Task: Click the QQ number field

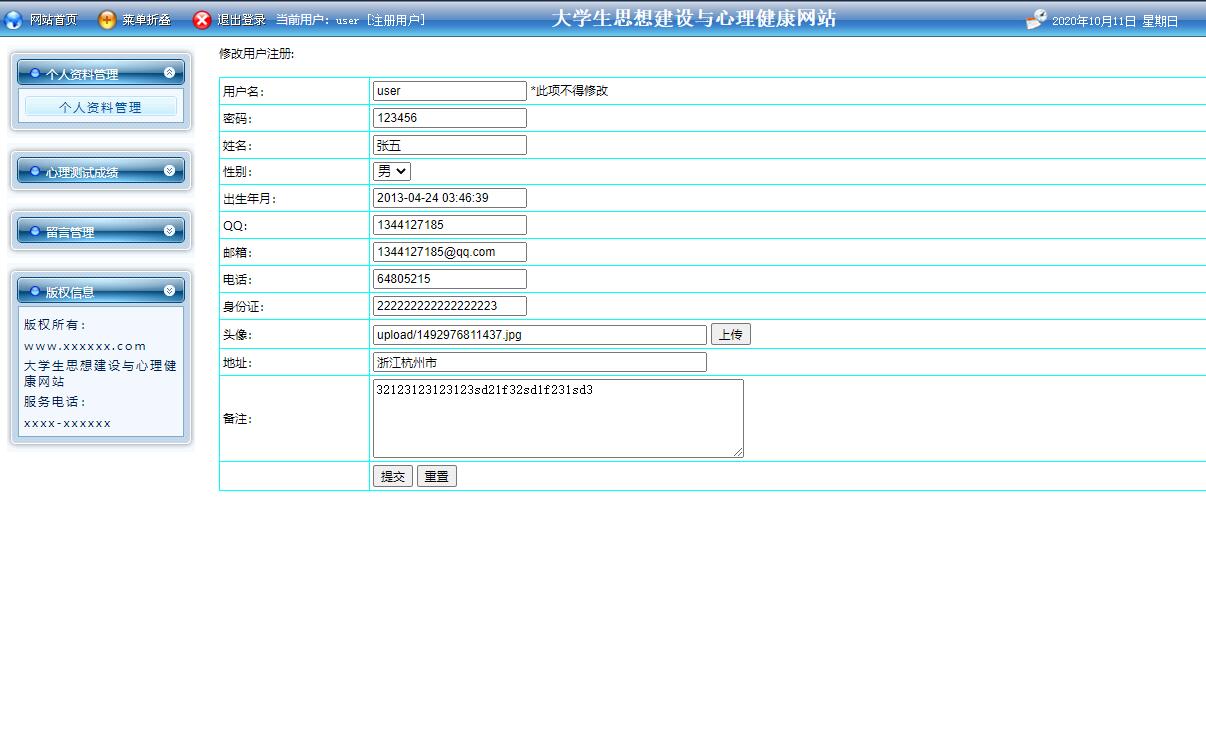Action: pyautogui.click(x=450, y=225)
